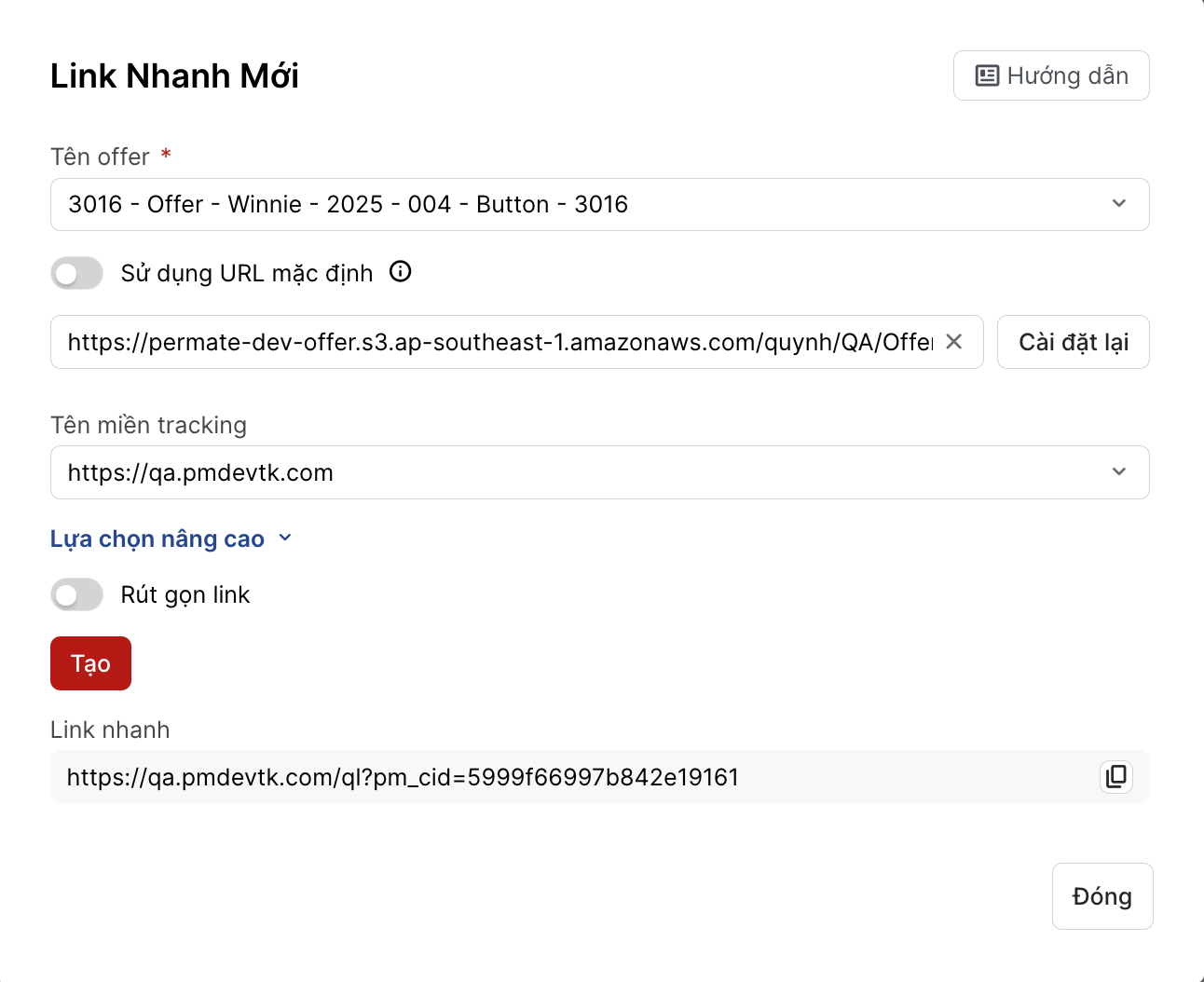This screenshot has height=982, width=1204.
Task: Click the info icon beside Sử dụng URL mặc định
Action: (x=401, y=272)
